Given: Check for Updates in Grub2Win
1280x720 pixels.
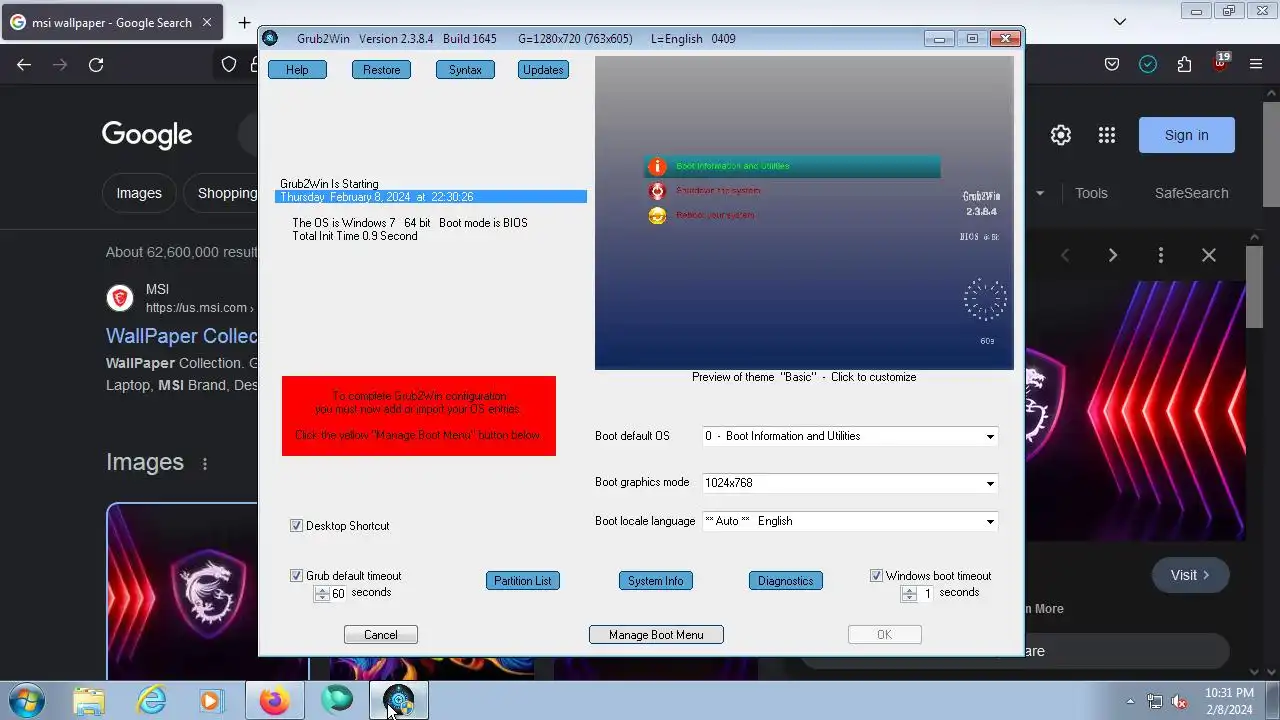Looking at the screenshot, I should (x=543, y=70).
